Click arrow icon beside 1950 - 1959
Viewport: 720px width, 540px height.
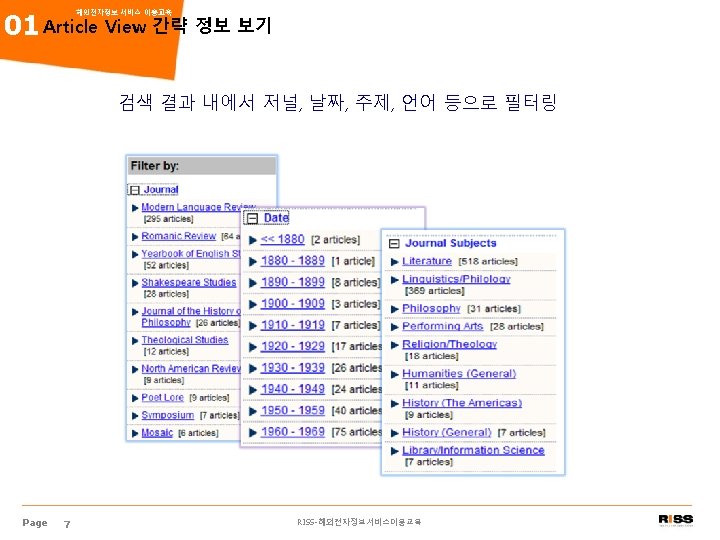(253, 411)
